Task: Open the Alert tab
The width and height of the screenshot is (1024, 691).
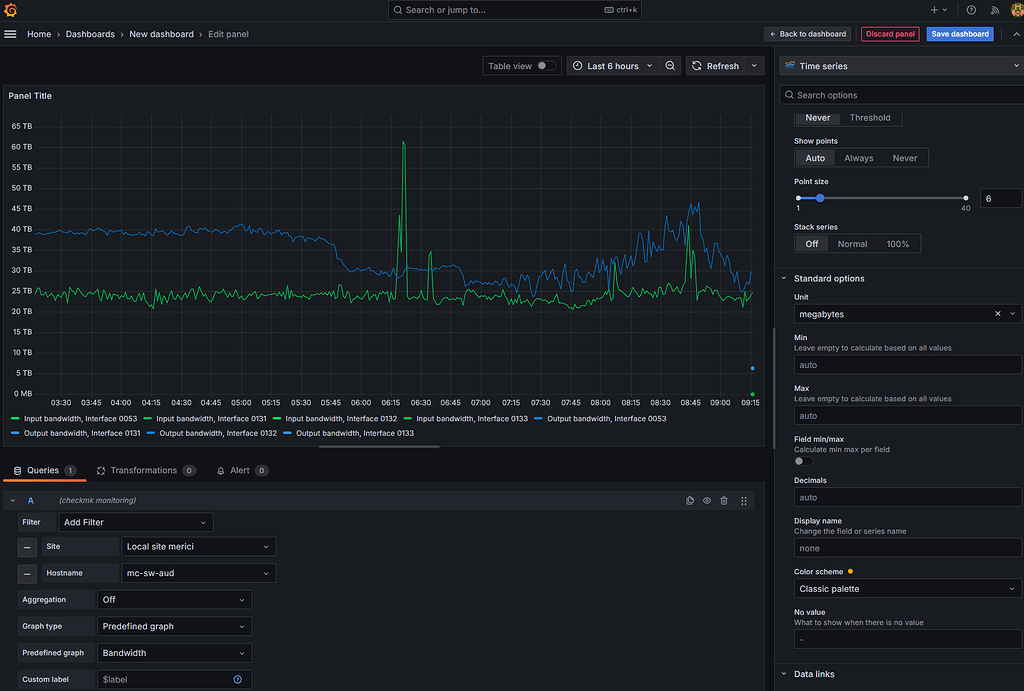Action: [x=242, y=470]
